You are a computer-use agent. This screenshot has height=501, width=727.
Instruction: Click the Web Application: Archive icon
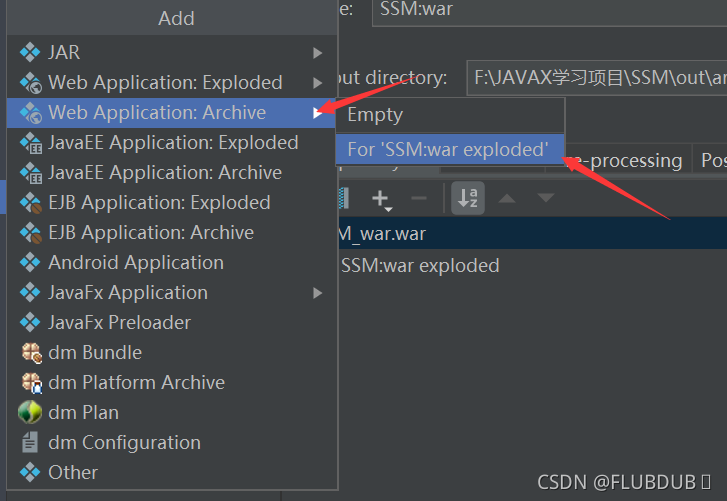coord(31,113)
